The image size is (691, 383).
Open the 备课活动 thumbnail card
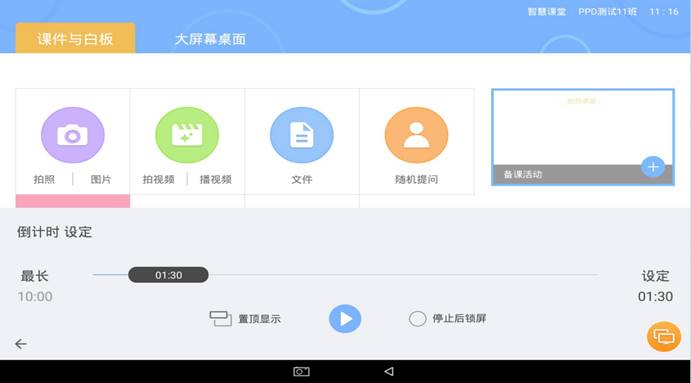(x=583, y=137)
